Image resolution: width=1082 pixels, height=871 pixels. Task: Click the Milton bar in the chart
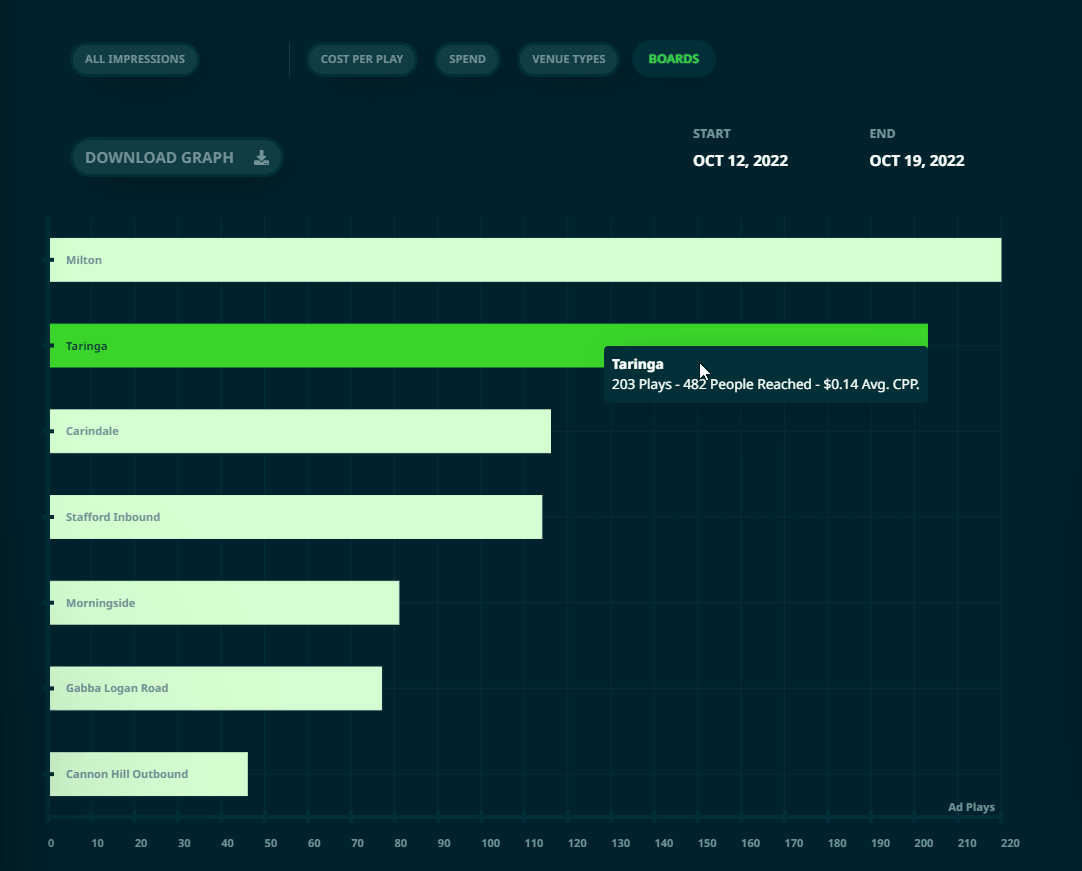(x=525, y=260)
